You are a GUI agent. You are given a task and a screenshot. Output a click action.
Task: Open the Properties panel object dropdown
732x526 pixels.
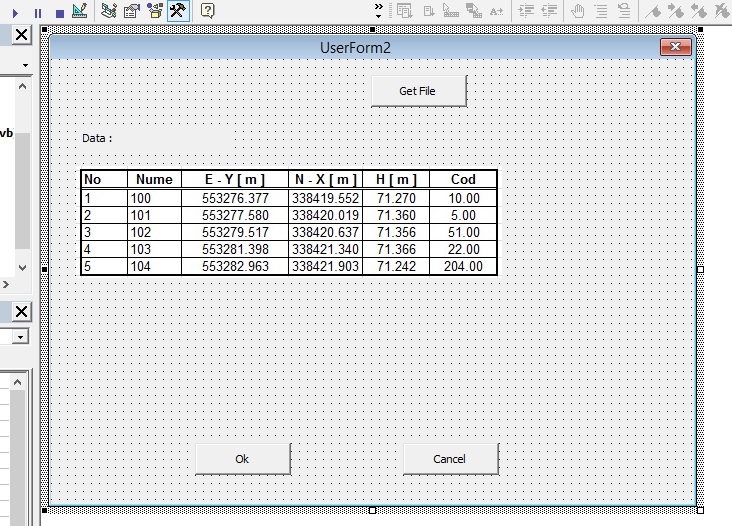coord(20,337)
